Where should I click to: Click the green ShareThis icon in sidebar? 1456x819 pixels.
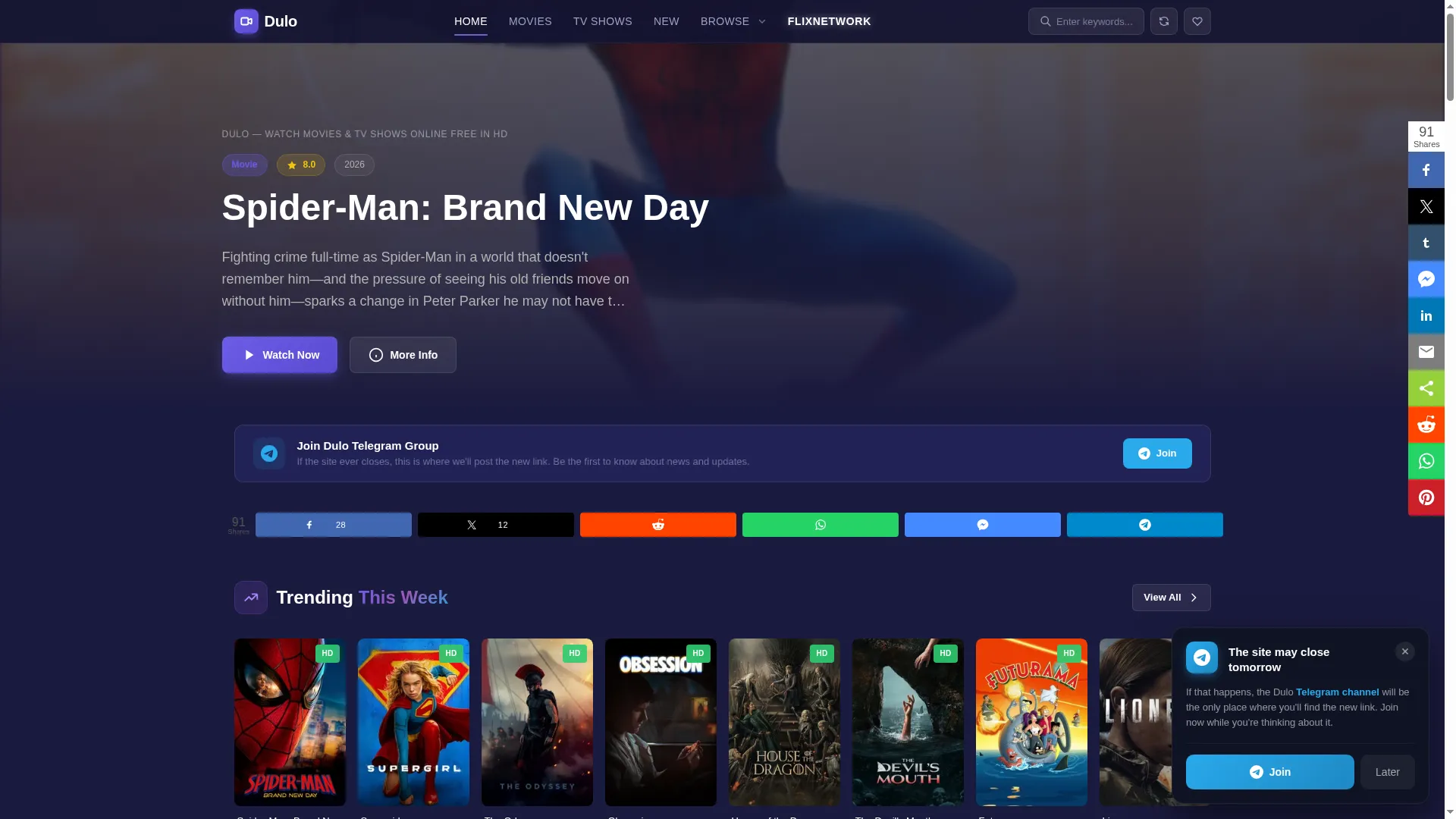(x=1426, y=388)
